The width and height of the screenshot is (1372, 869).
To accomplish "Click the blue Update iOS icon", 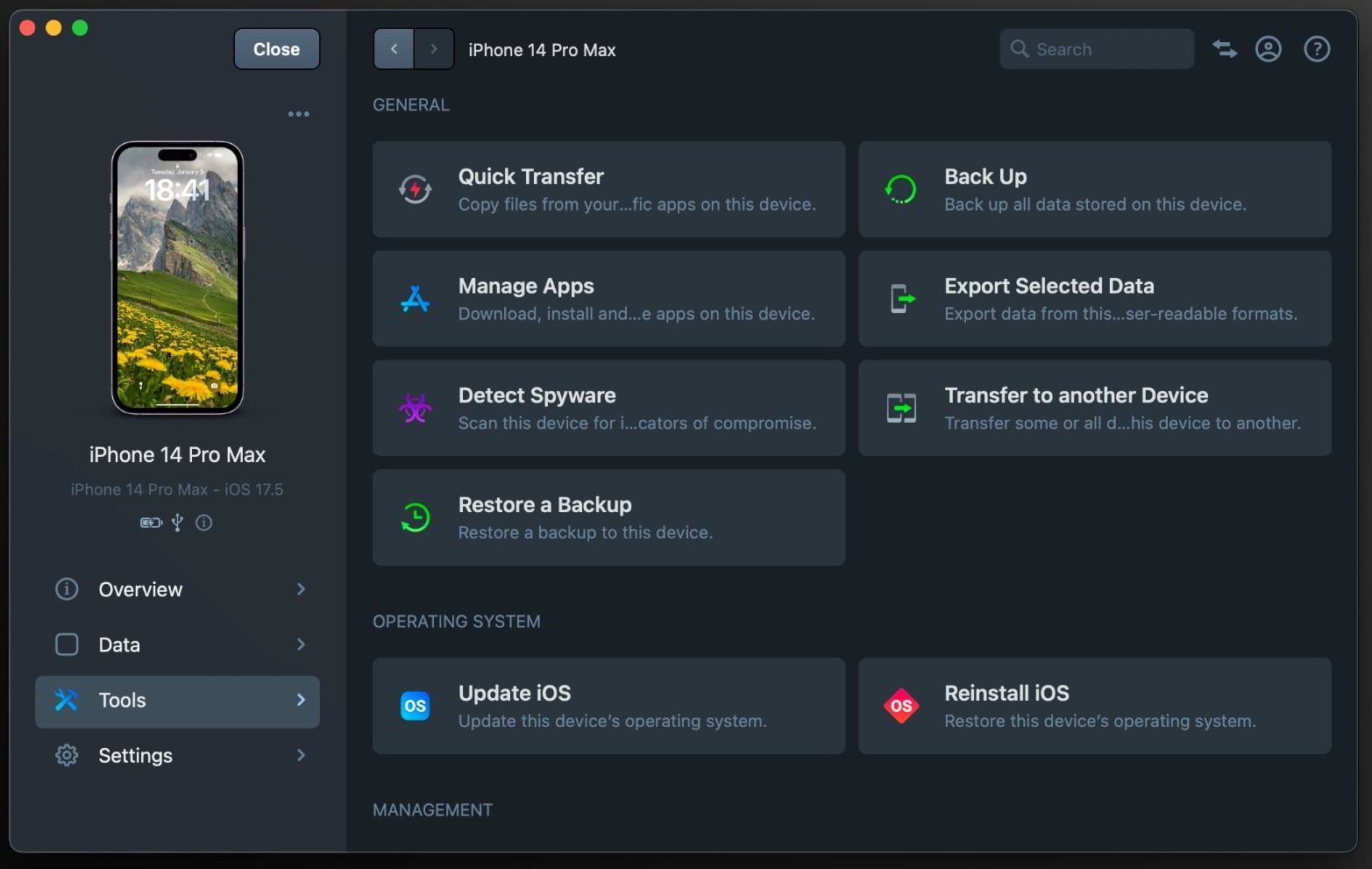I will tap(416, 706).
